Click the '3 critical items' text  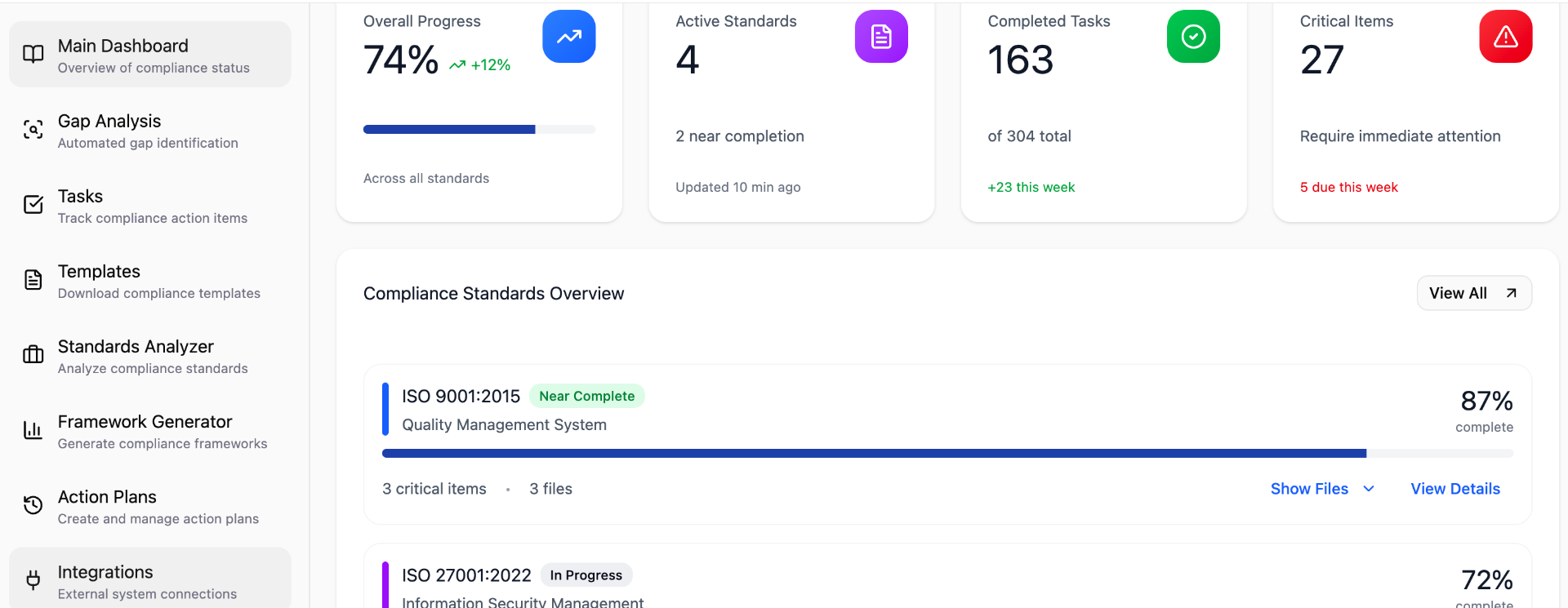[434, 489]
